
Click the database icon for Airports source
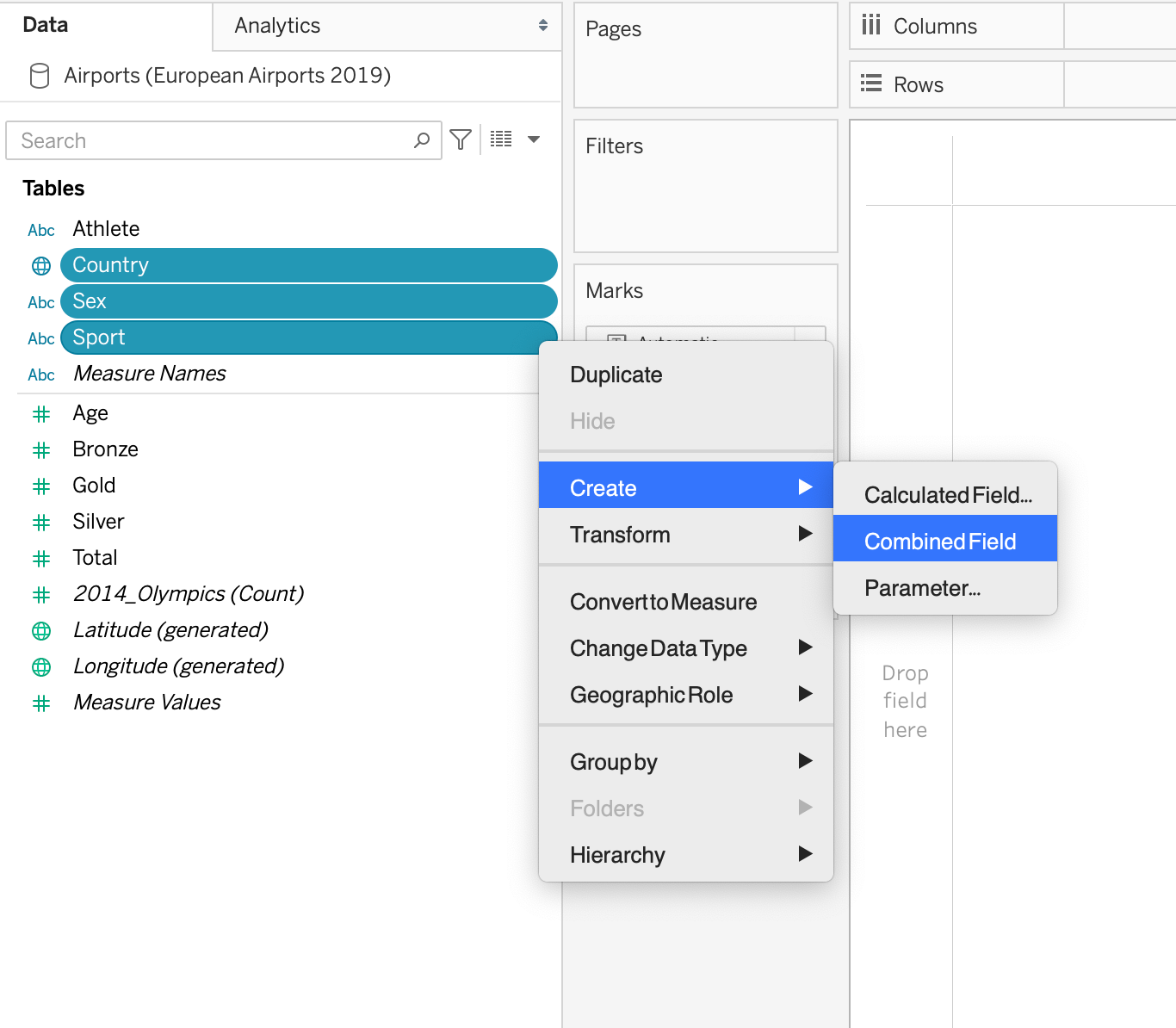pos(40,76)
